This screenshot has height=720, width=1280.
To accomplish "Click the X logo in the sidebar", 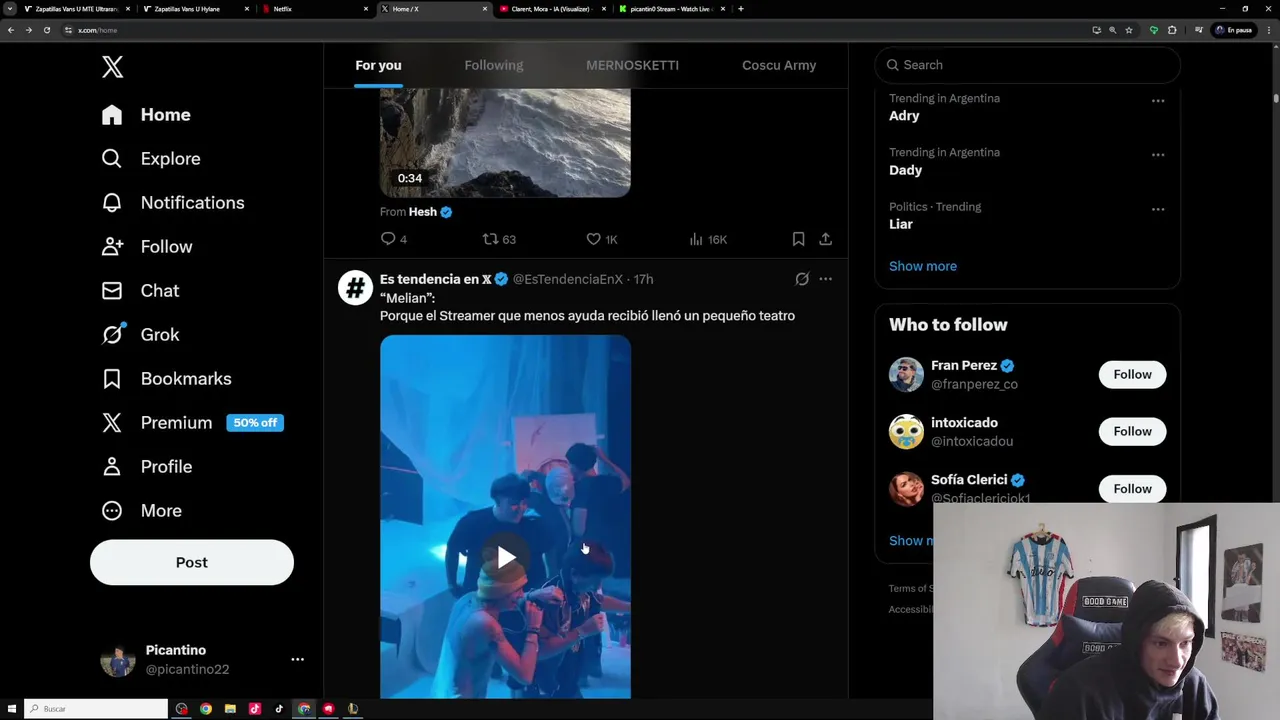I will (x=112, y=67).
